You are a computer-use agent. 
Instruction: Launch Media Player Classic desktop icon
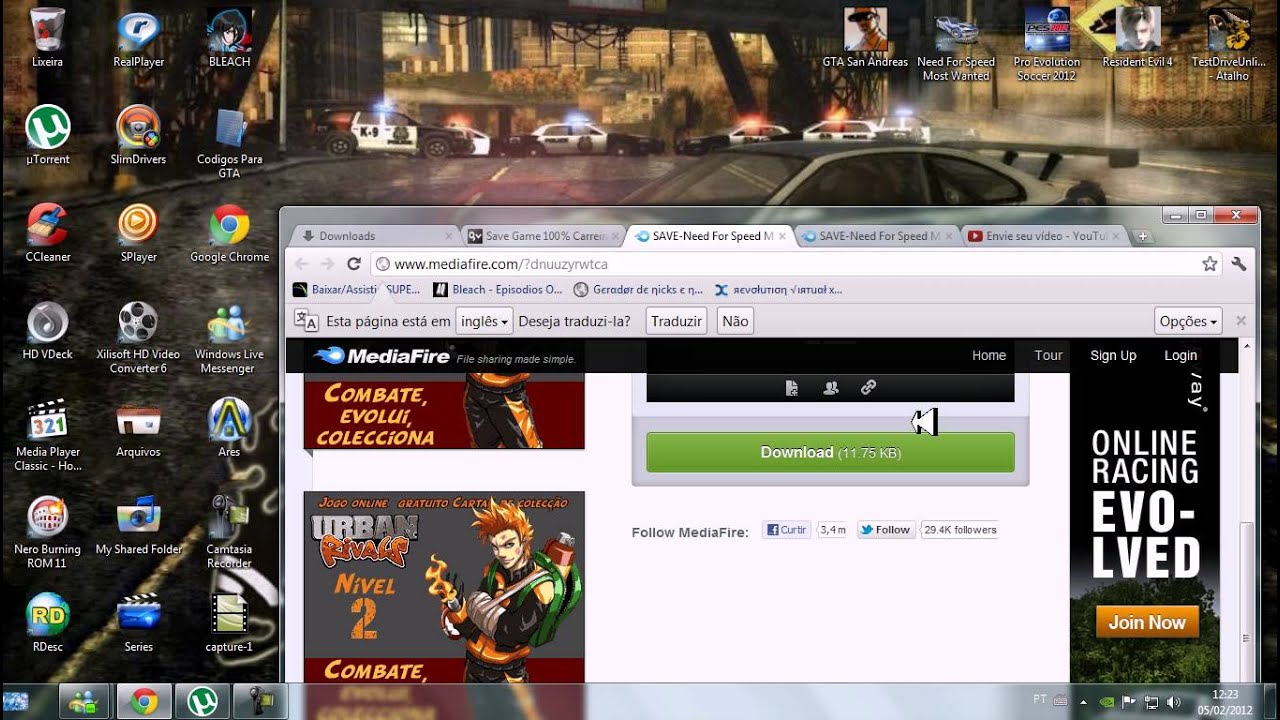click(x=47, y=434)
